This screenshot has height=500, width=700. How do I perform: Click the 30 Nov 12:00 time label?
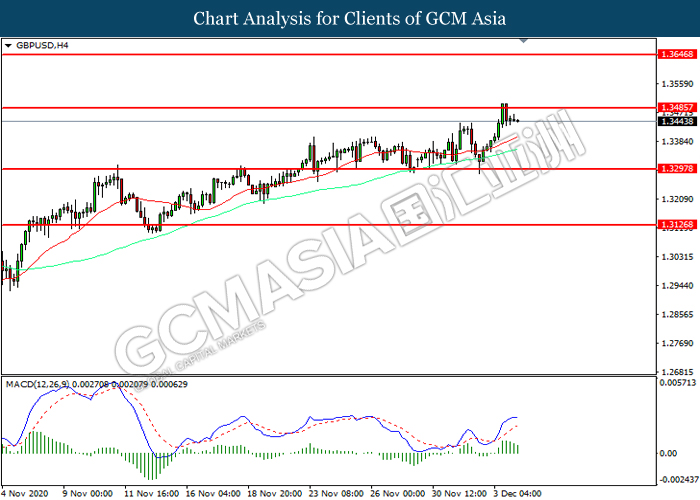459,494
